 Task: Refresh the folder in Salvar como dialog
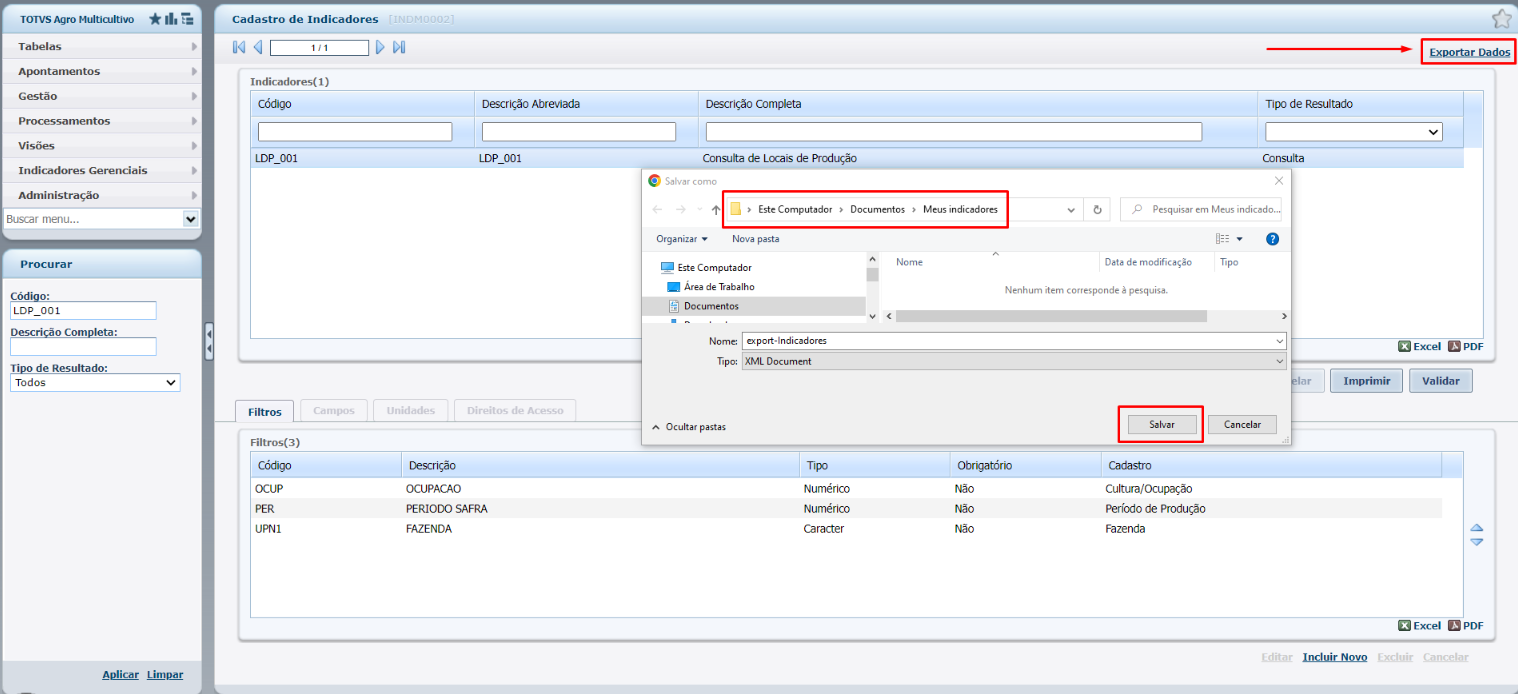click(1097, 210)
